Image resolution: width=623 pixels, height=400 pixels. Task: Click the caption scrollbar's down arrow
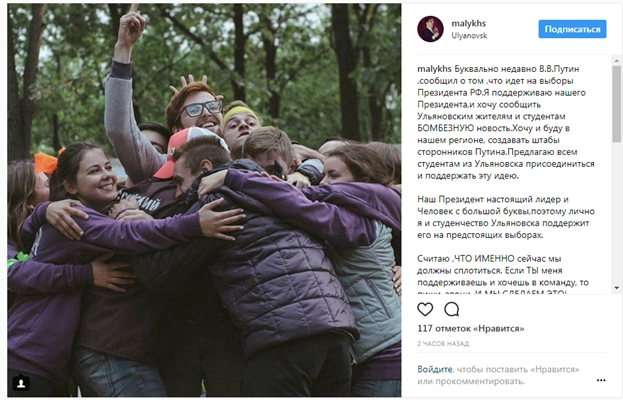(x=616, y=288)
